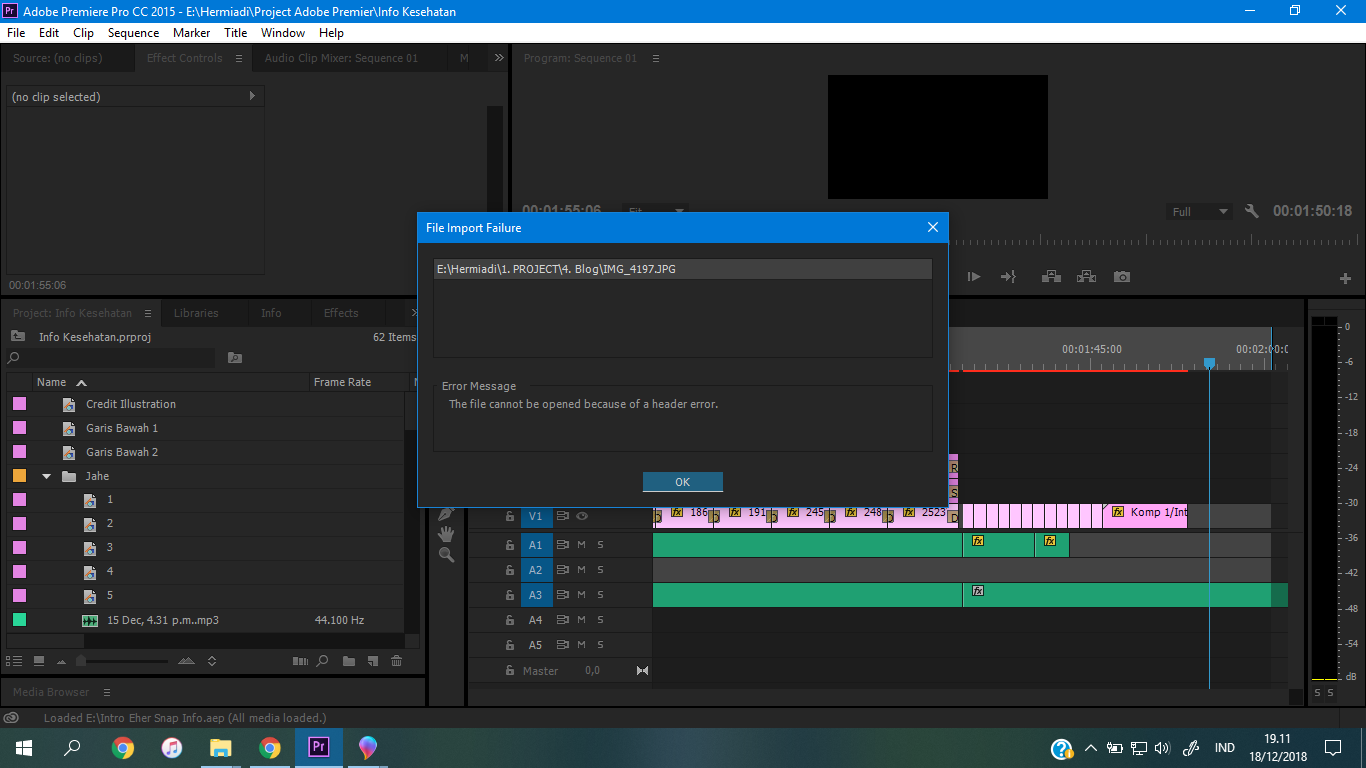Image resolution: width=1366 pixels, height=768 pixels.
Task: Select the 15 Dec, 4.31 p.m..mp3 audio file
Action: (162, 620)
